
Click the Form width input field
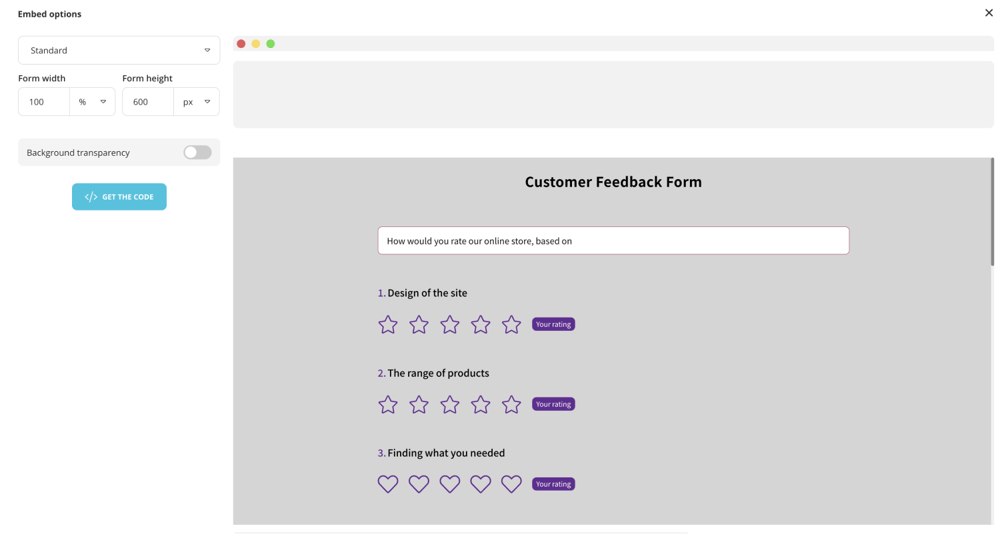(44, 102)
